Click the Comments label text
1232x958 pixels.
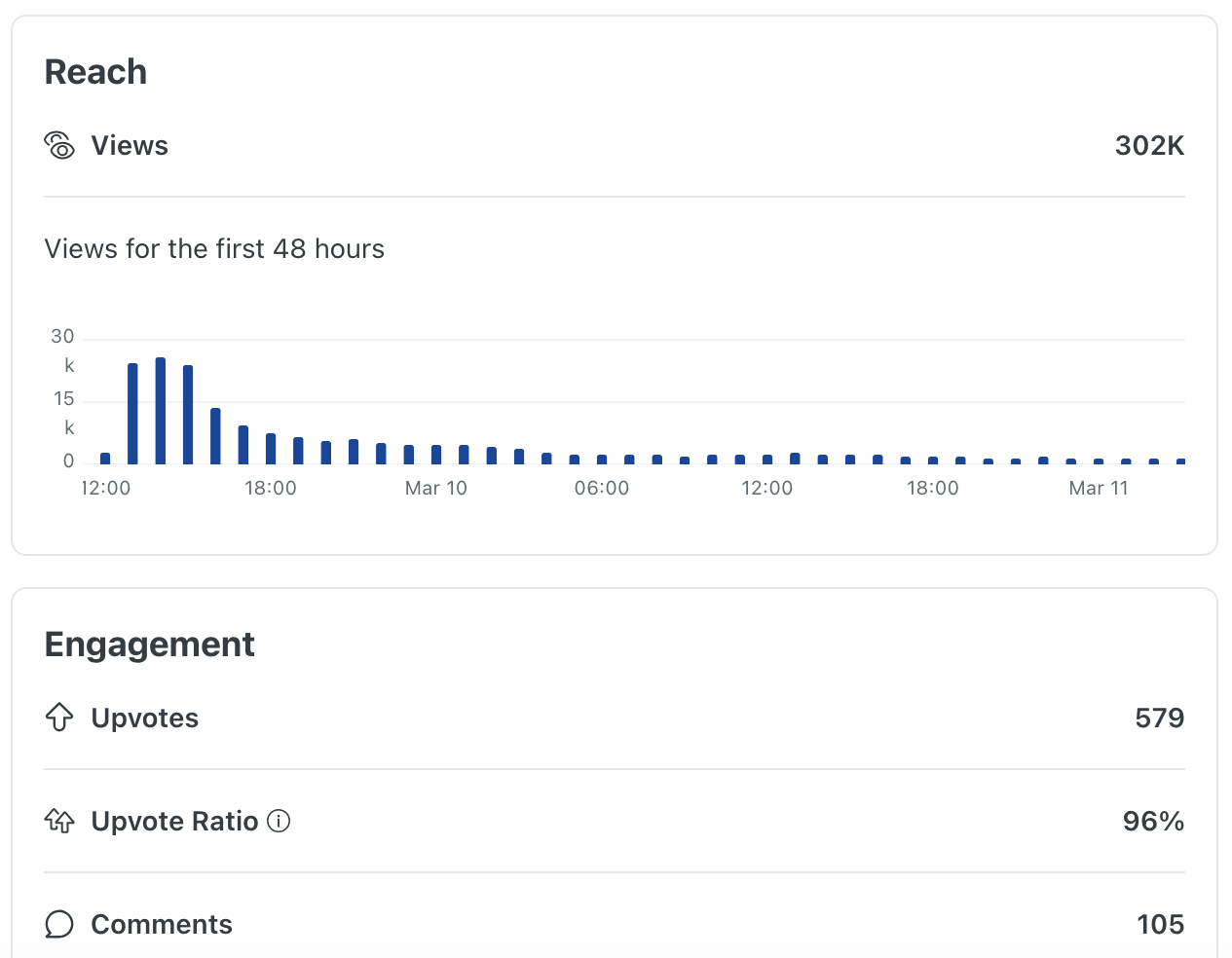[x=162, y=924]
